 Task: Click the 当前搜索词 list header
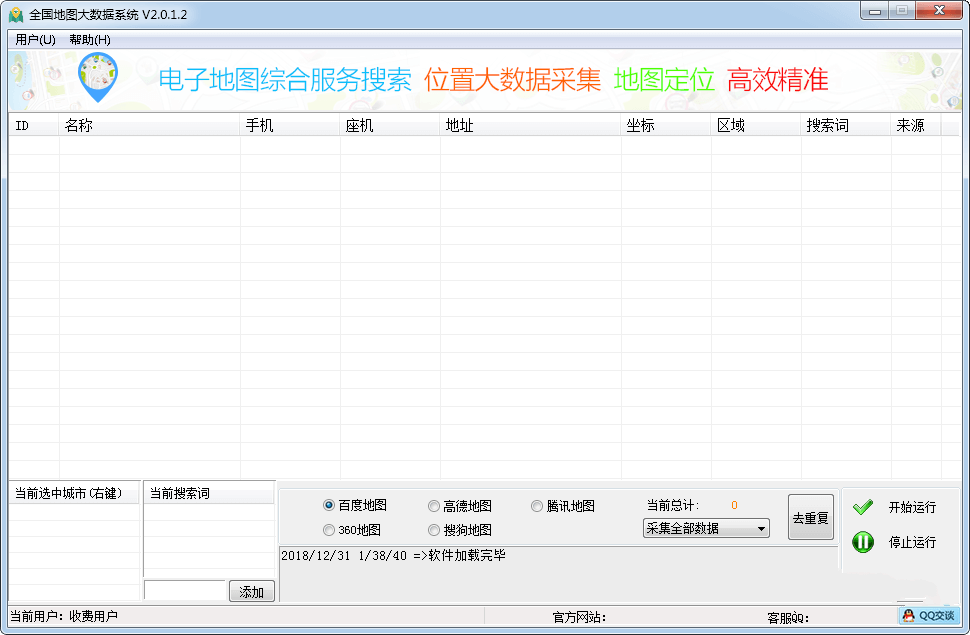[209, 493]
